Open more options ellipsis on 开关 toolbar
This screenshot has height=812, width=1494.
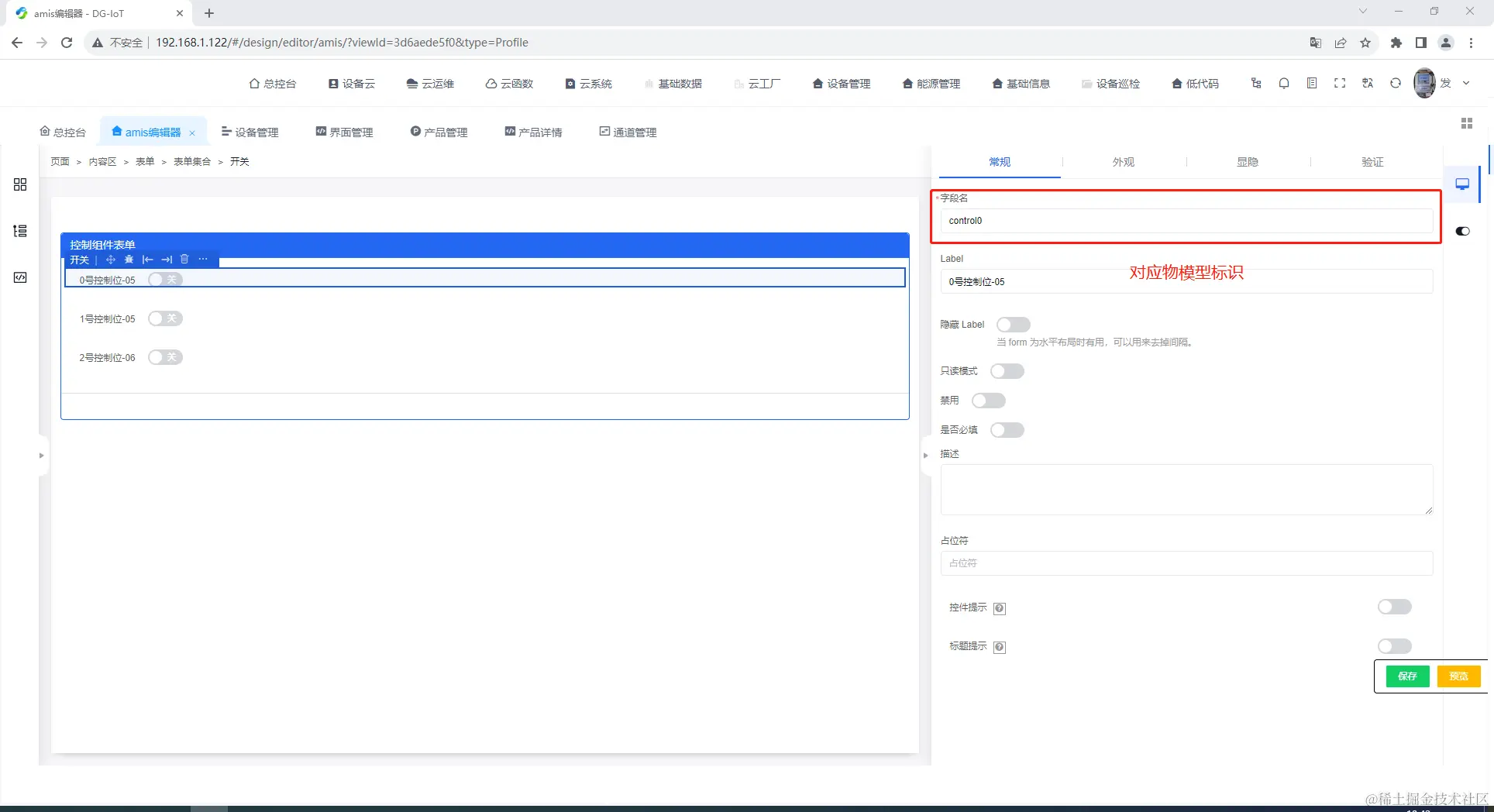point(203,260)
